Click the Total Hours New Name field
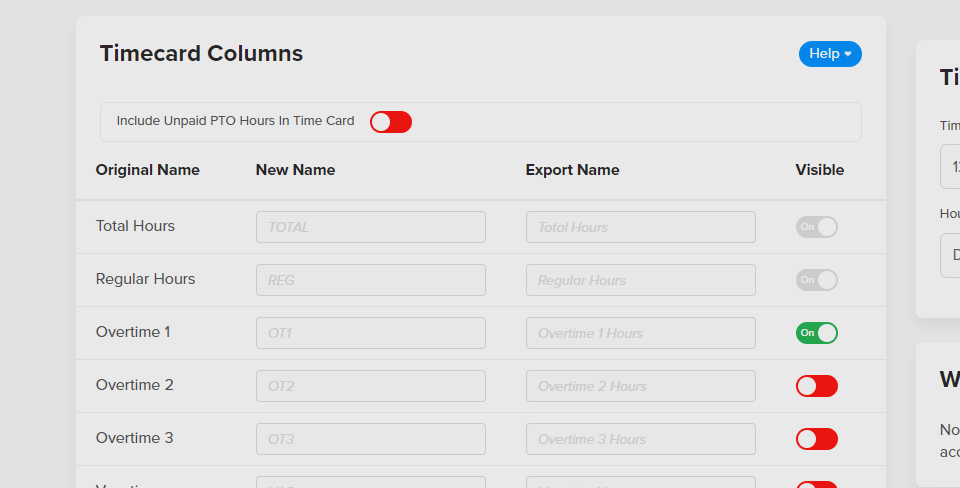The width and height of the screenshot is (960, 488). point(370,227)
